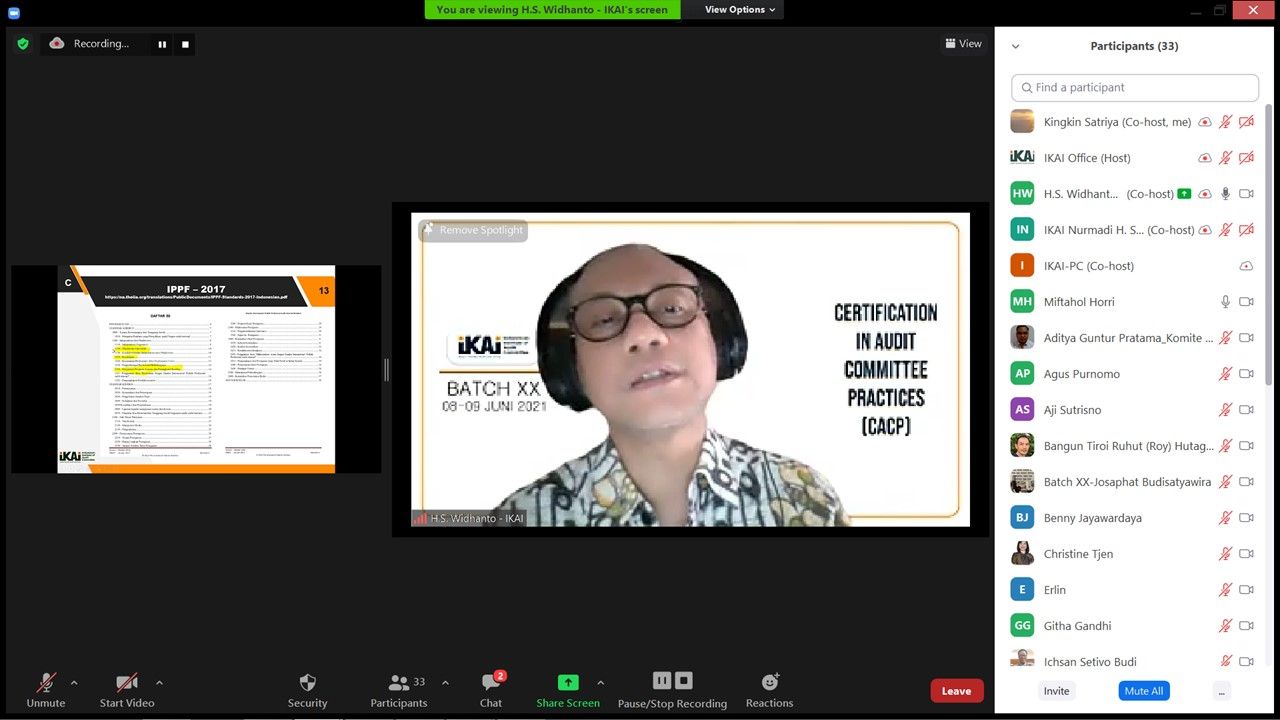Screen dimensions: 1280x720
Task: Click IKAI Office's recording indicator icon
Action: click(x=1205, y=158)
